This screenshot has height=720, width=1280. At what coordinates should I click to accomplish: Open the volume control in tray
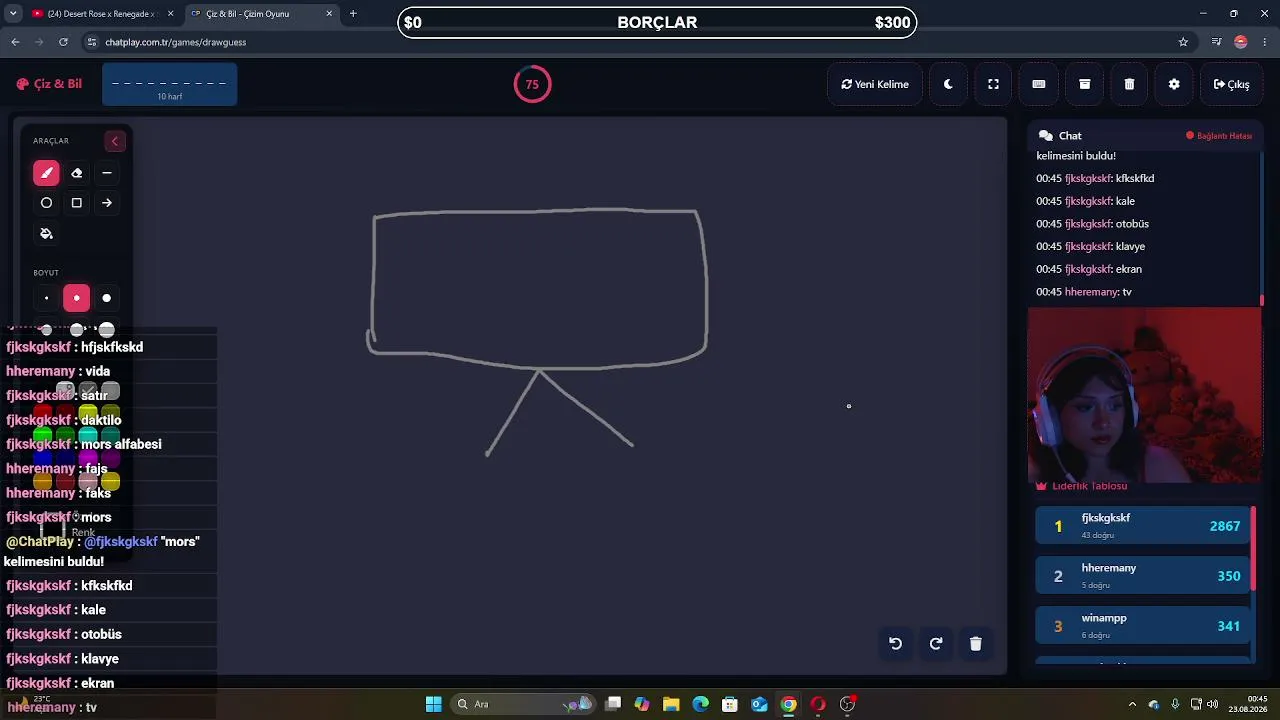coord(1213,704)
